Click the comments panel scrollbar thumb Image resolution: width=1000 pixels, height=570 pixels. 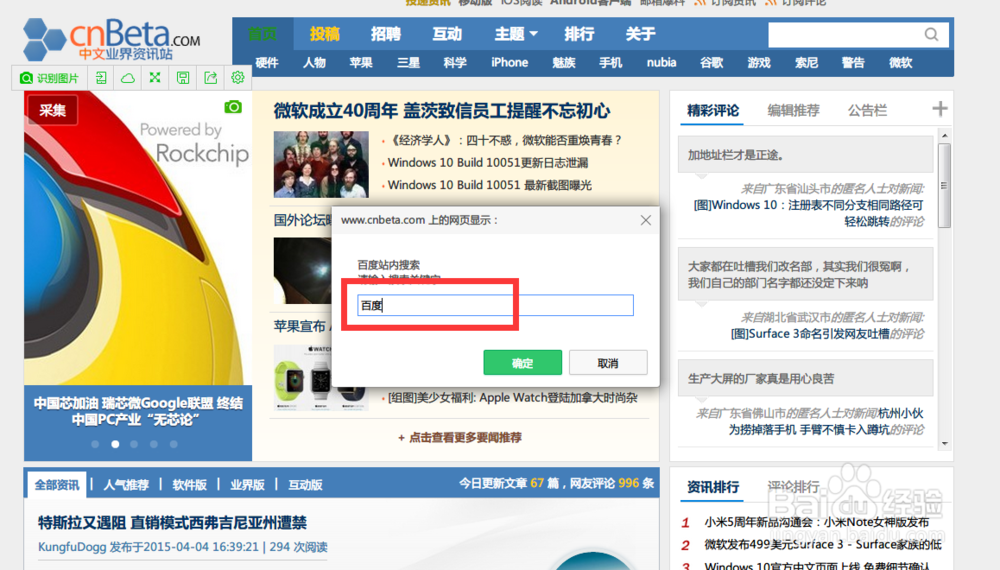click(x=945, y=186)
